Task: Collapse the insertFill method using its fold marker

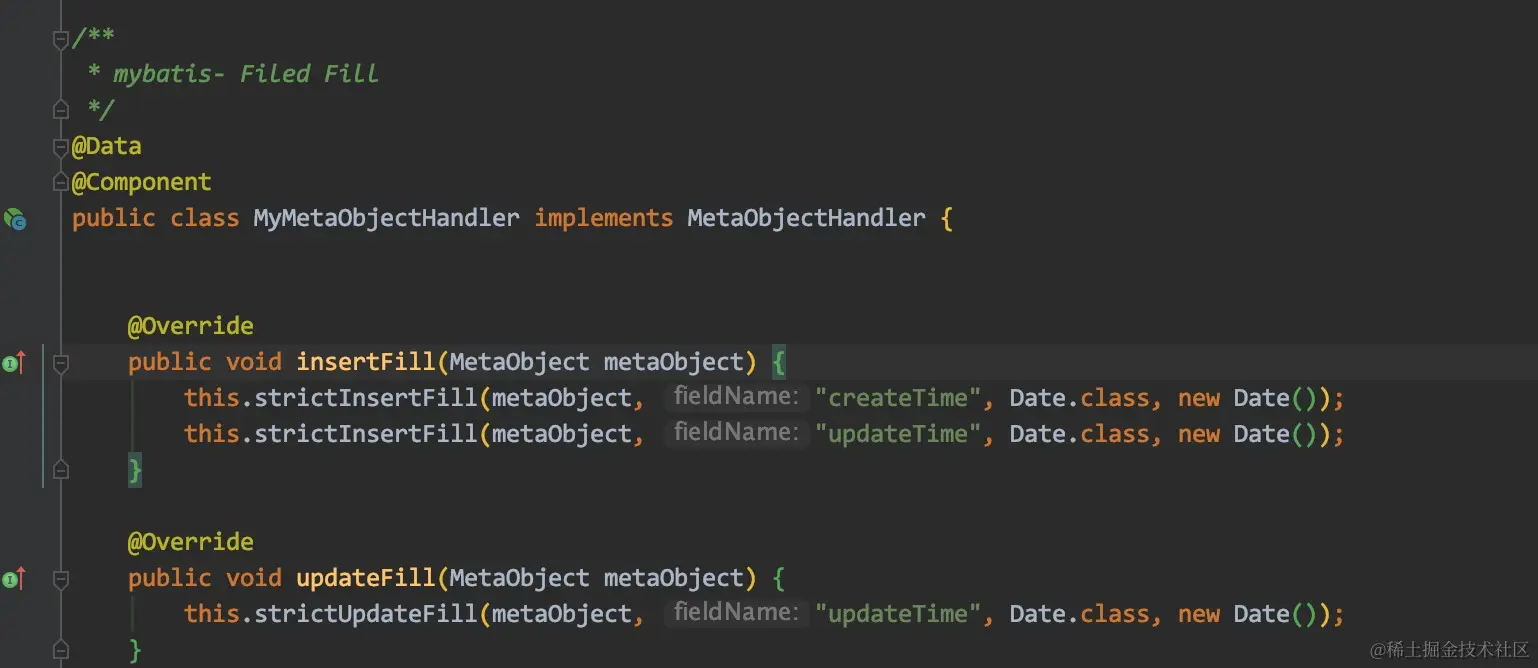Action: (61, 363)
